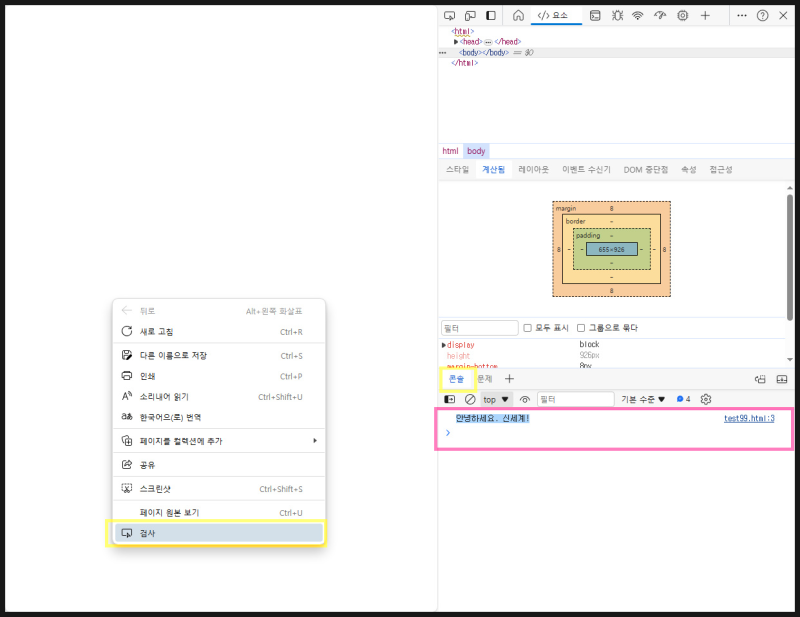Click the computed styles 필터 input
The width and height of the screenshot is (800, 617).
pos(480,328)
